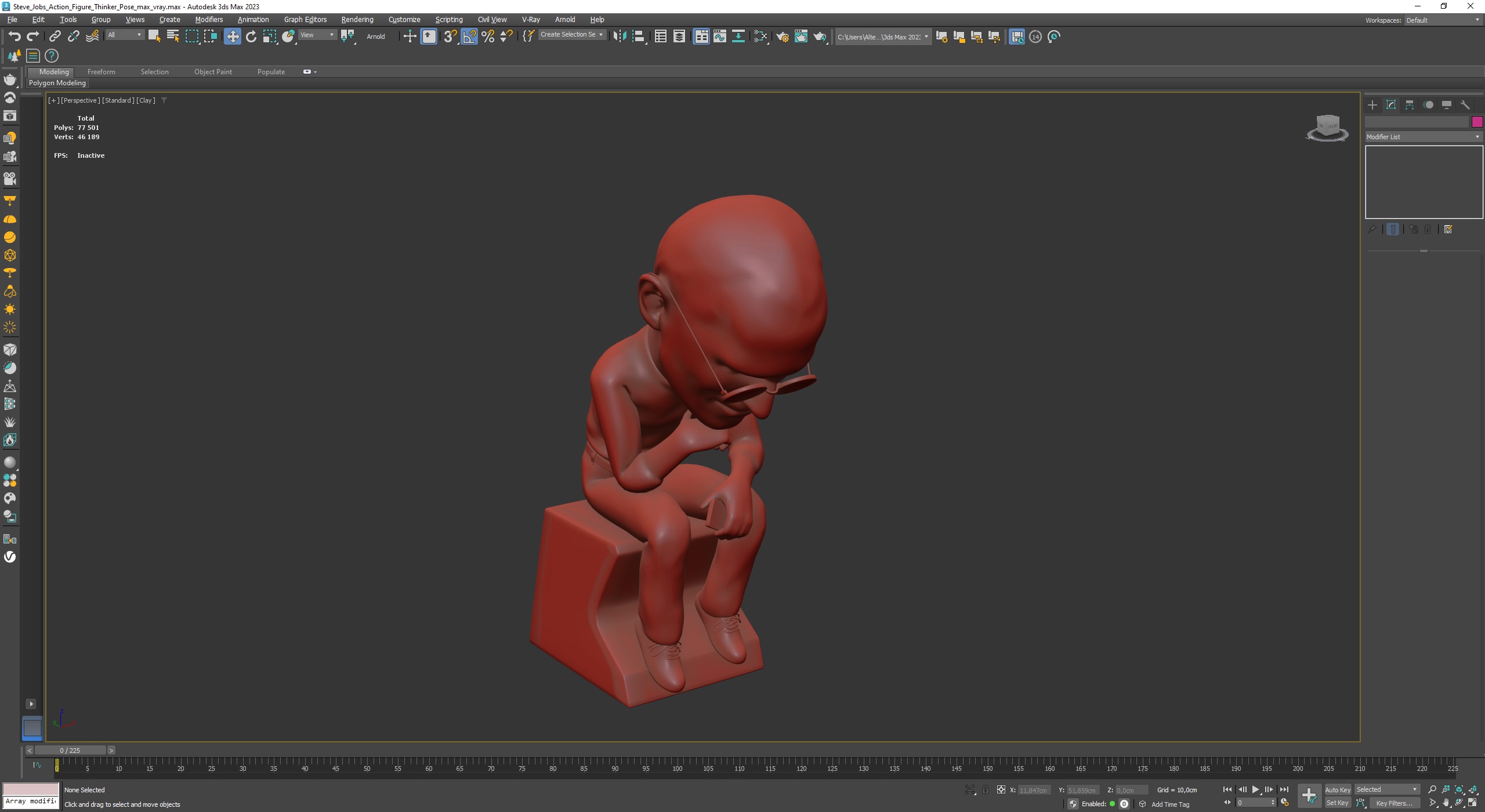Toggle Show End Result in modifier stack
This screenshot has height=812, width=1485.
[1393, 229]
